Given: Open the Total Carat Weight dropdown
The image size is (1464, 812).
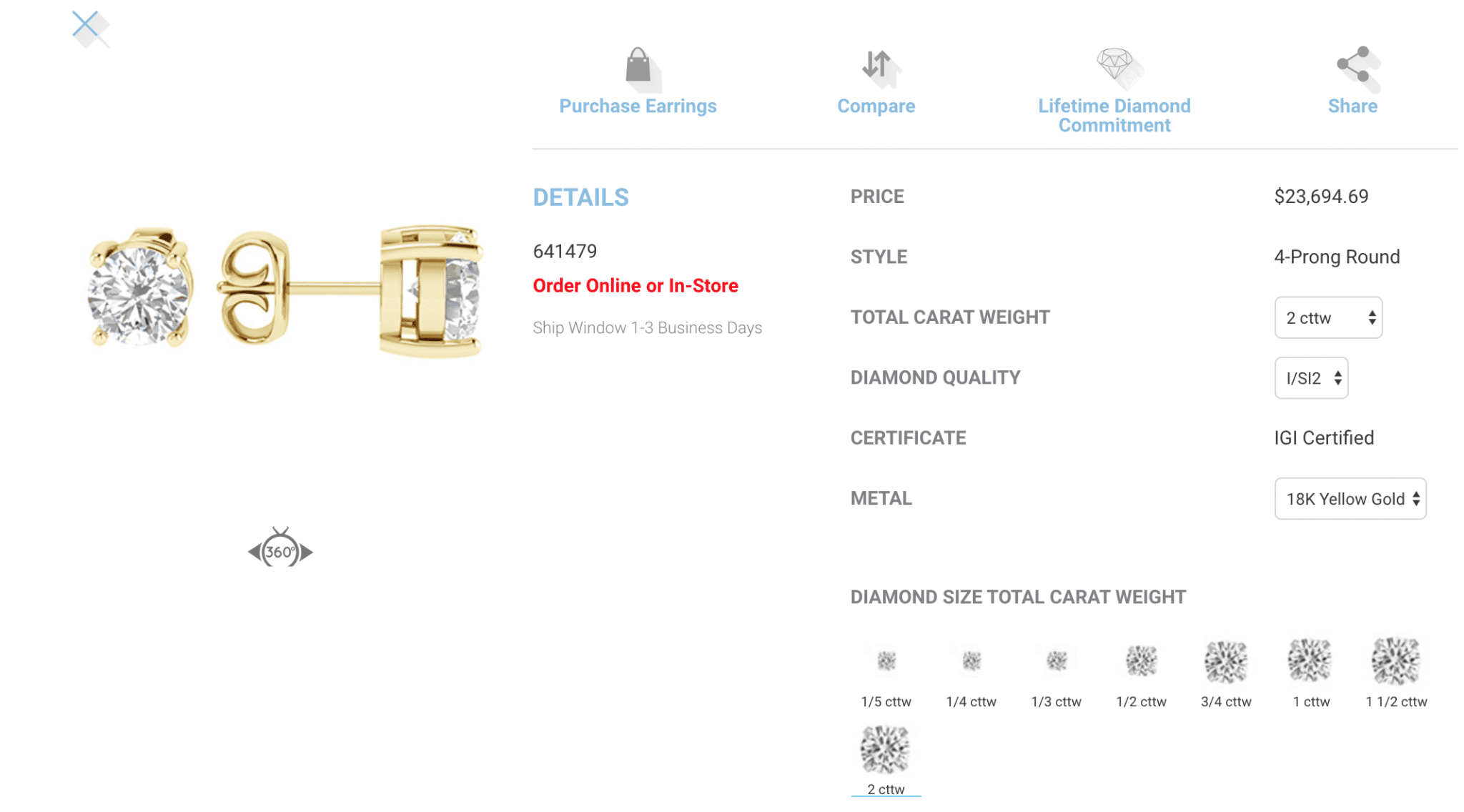Looking at the screenshot, I should tap(1327, 317).
